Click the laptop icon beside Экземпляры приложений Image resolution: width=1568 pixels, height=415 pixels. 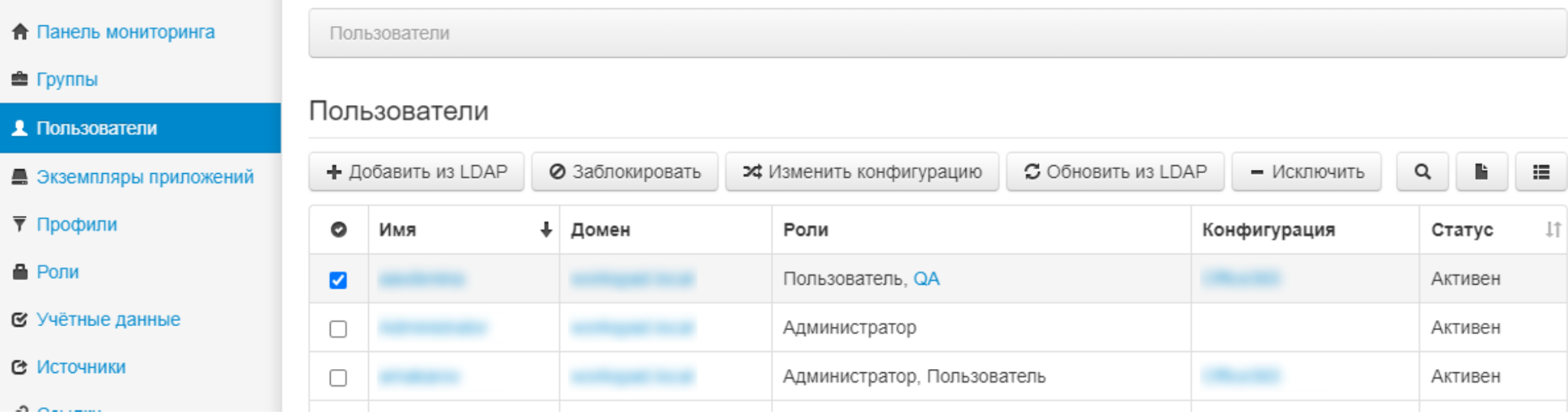[x=20, y=177]
